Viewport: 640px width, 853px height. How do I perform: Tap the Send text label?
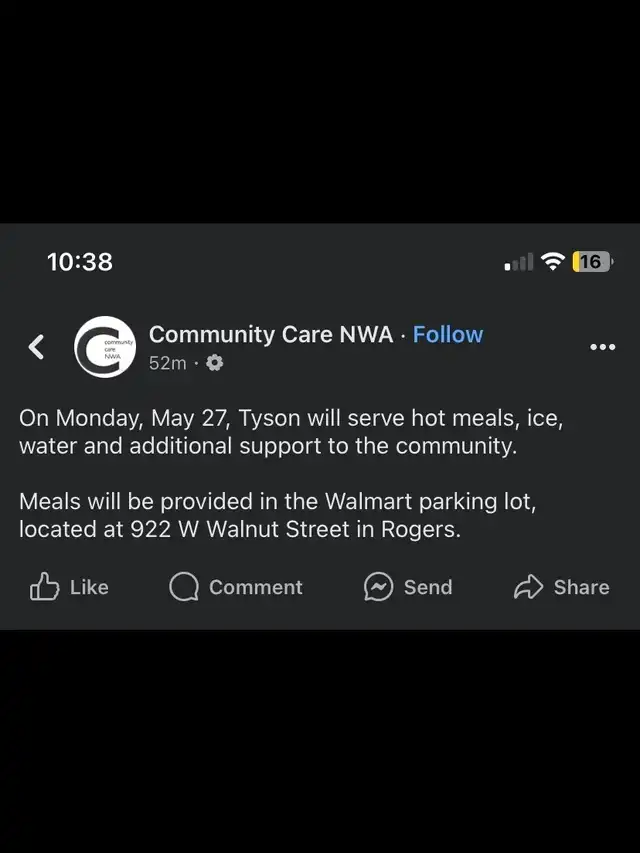(428, 588)
